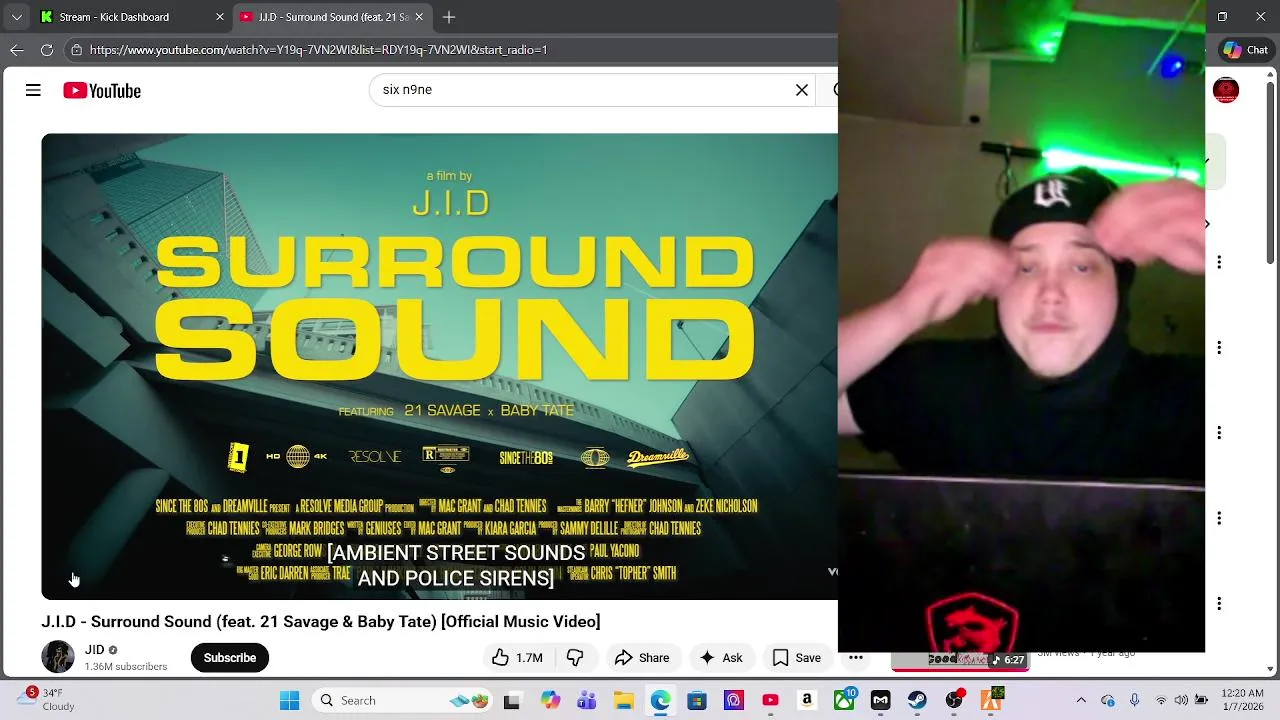Screen dimensions: 1280x720
Task: Pause the Surround Sound video player
Action: 439,366
